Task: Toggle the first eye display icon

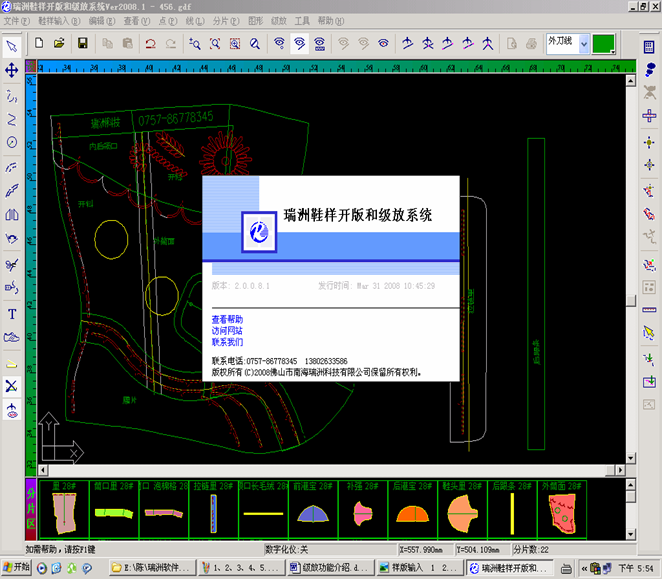Action: click(280, 44)
